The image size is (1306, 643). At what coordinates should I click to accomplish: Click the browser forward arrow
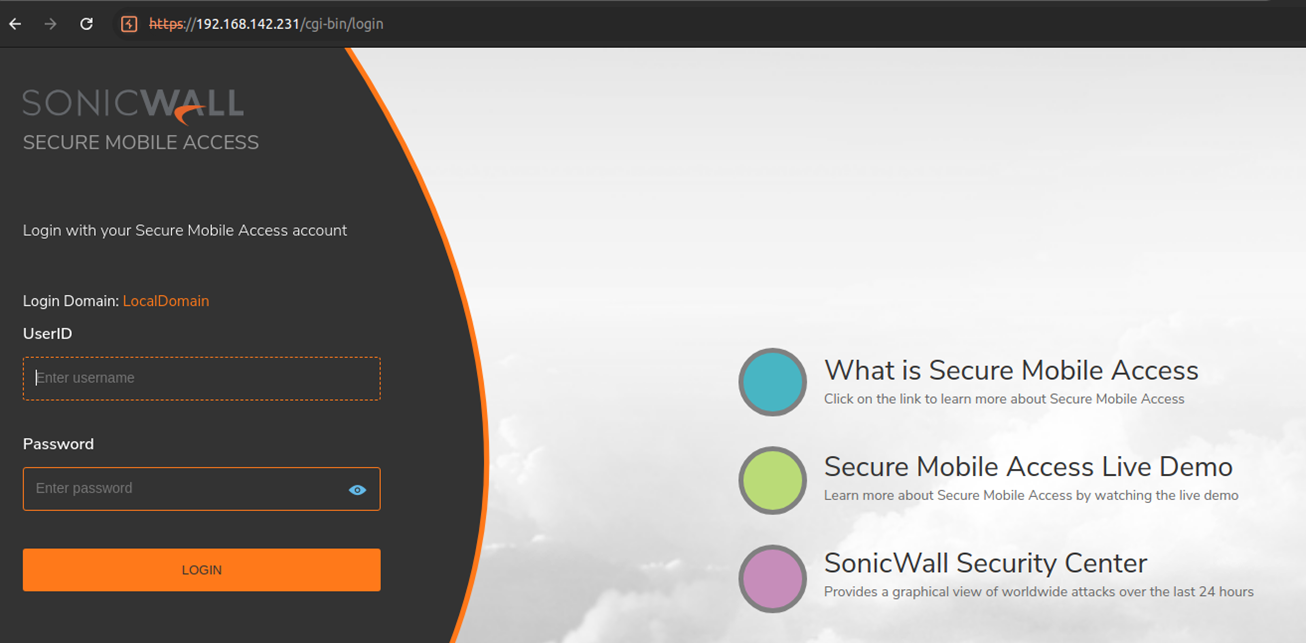51,24
